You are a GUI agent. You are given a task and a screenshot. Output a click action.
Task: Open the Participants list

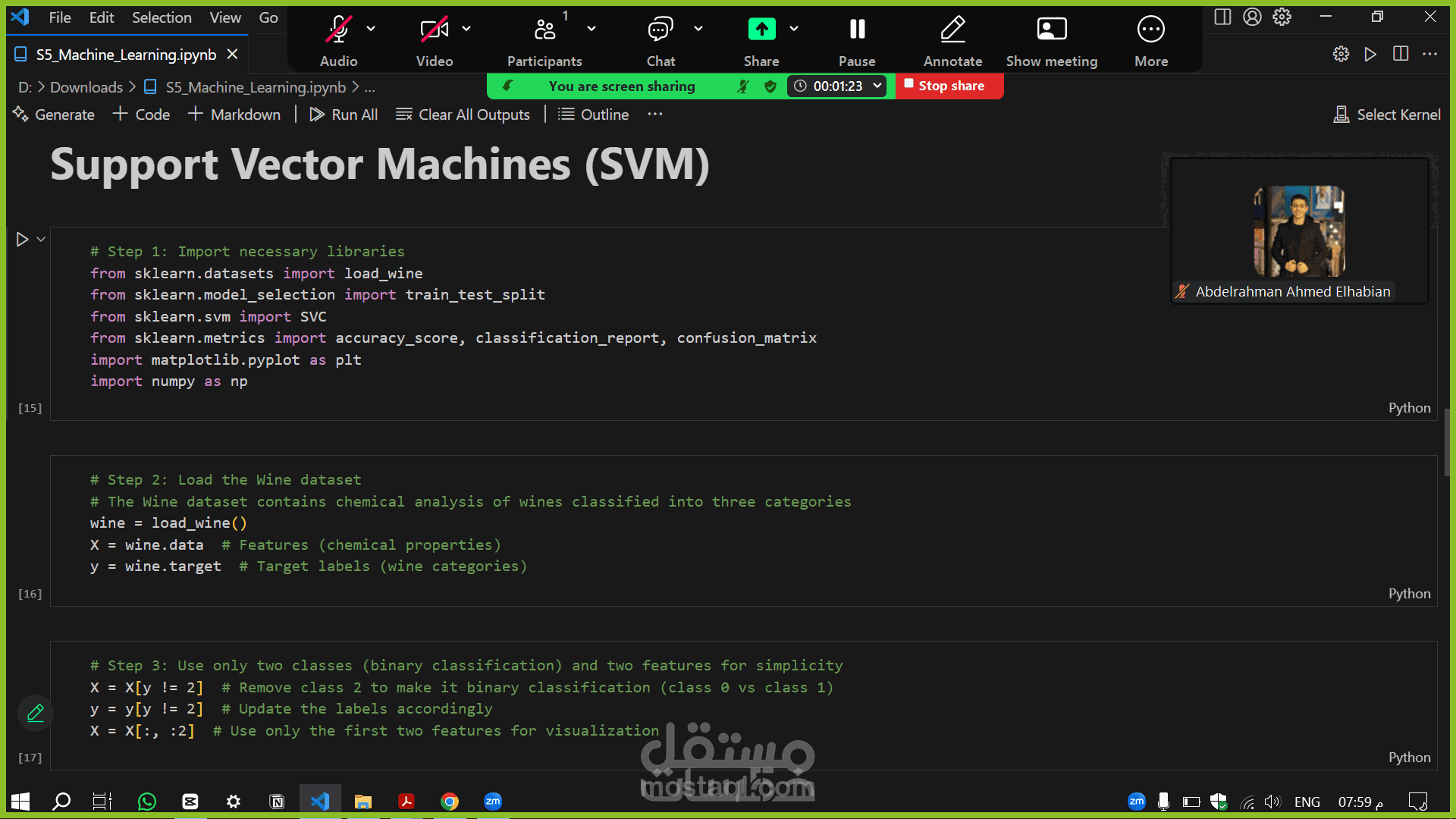[x=544, y=30]
